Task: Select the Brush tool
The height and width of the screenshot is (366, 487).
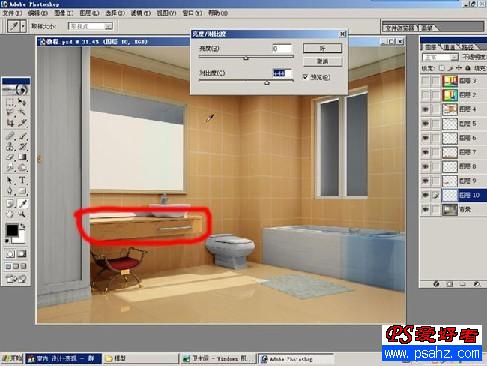Action: 22,136
